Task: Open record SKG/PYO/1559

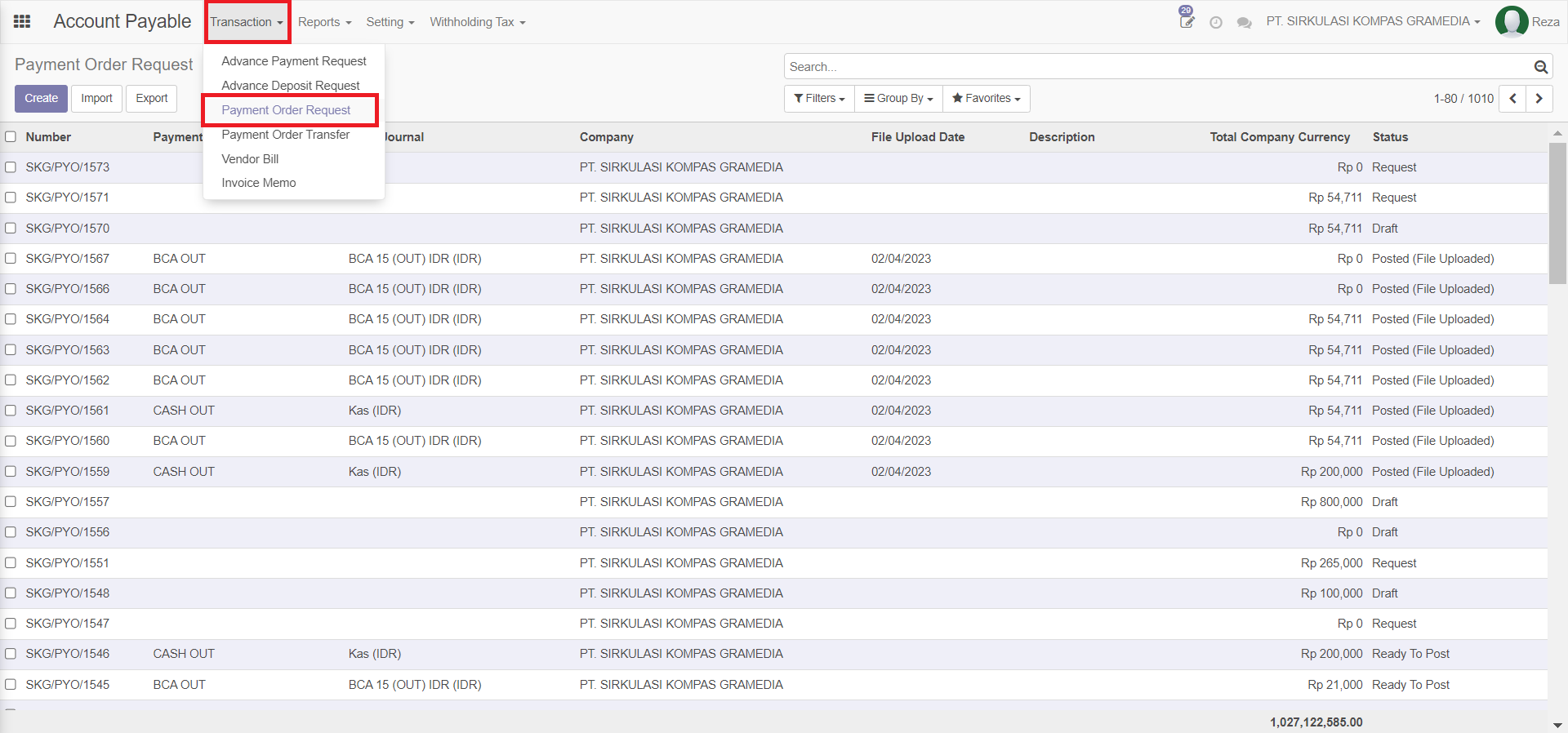Action: click(x=67, y=472)
